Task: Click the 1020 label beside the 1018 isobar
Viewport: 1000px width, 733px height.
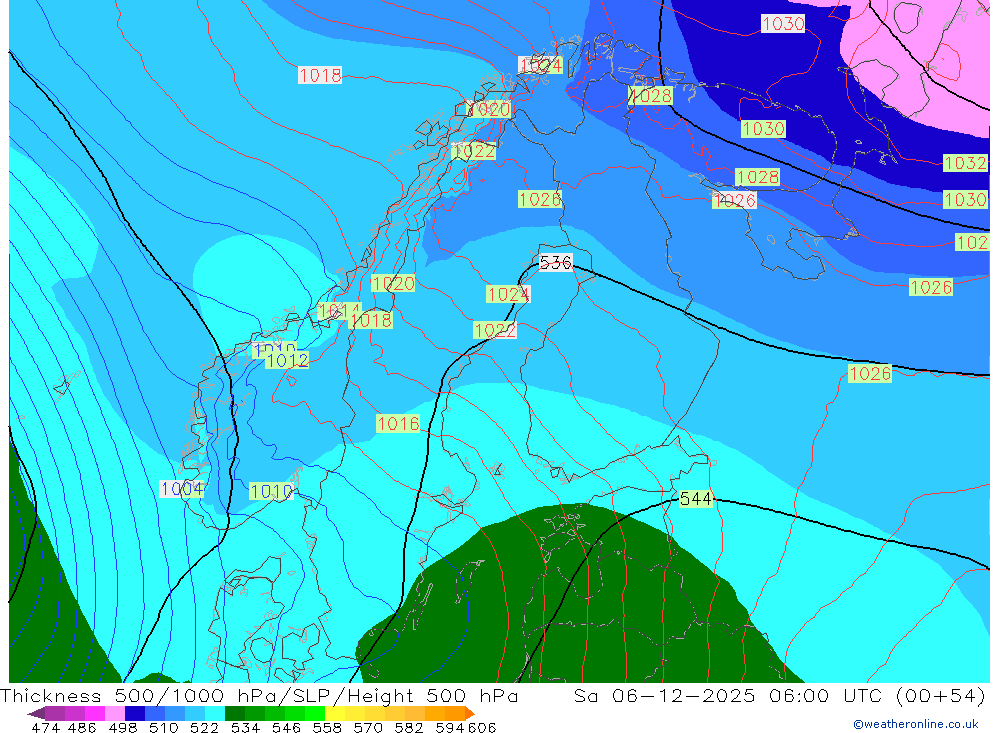Action: point(393,283)
